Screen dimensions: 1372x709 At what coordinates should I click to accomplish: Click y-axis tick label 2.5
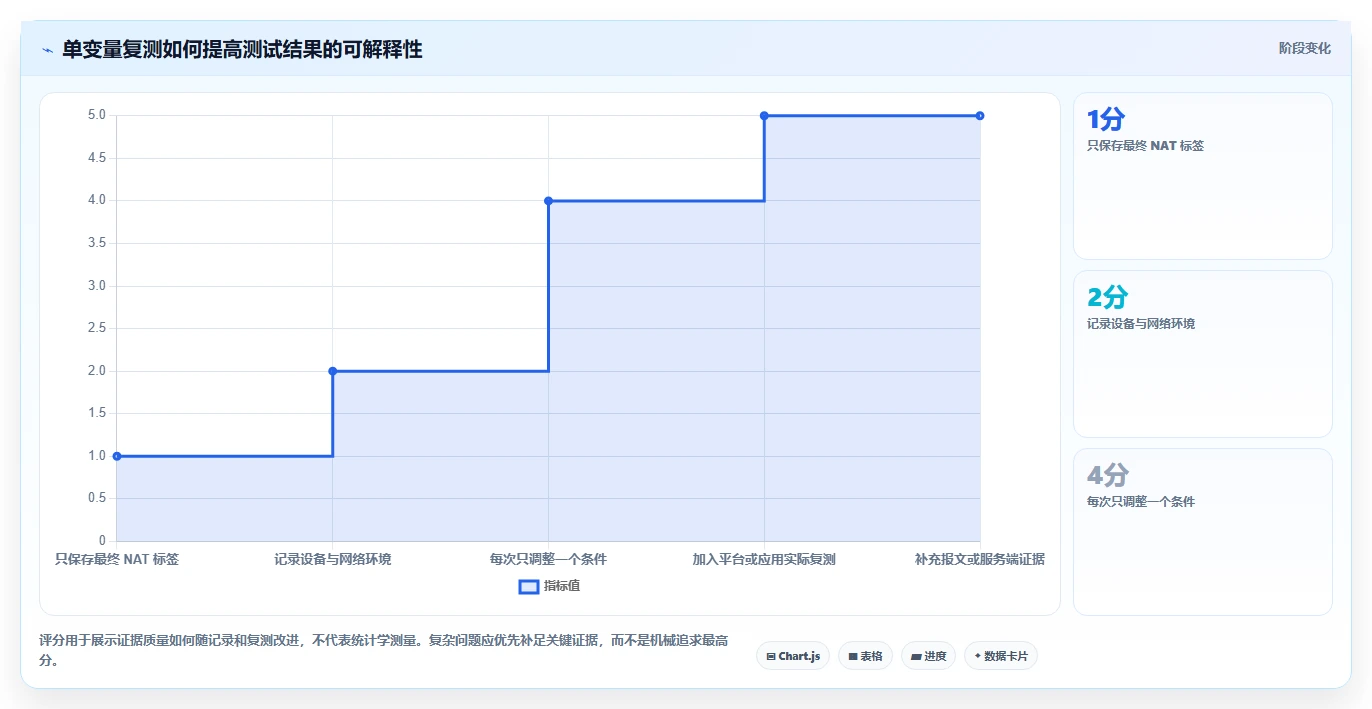[x=97, y=328]
